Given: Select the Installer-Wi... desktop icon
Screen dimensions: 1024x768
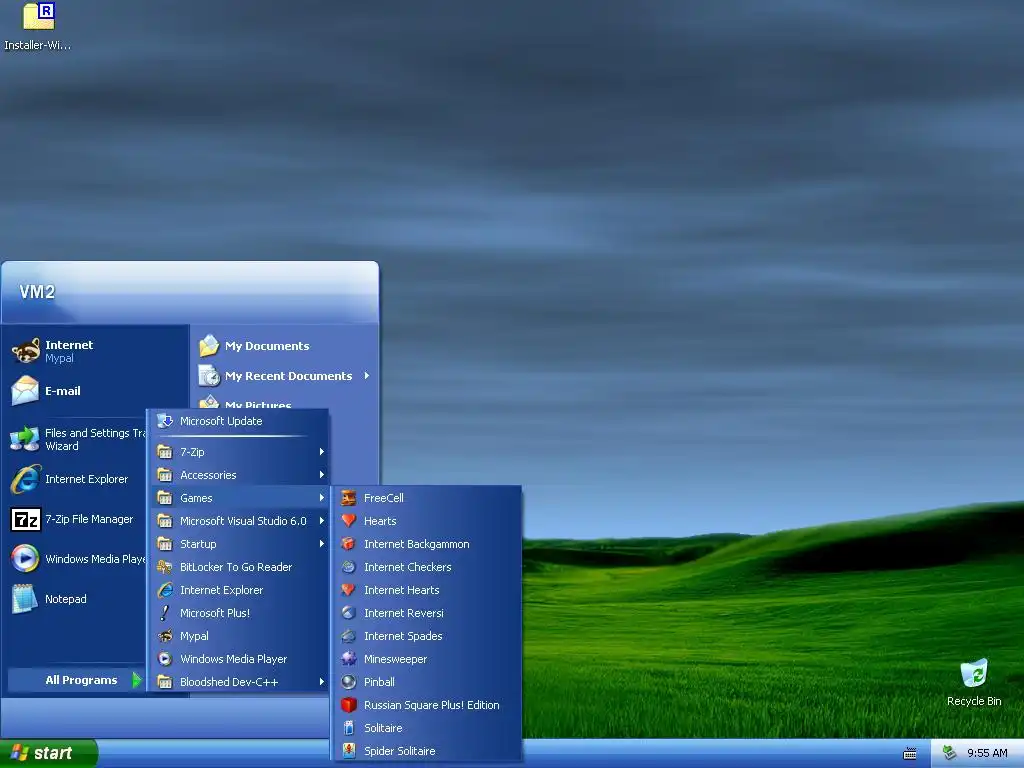Looking at the screenshot, I should point(37,27).
